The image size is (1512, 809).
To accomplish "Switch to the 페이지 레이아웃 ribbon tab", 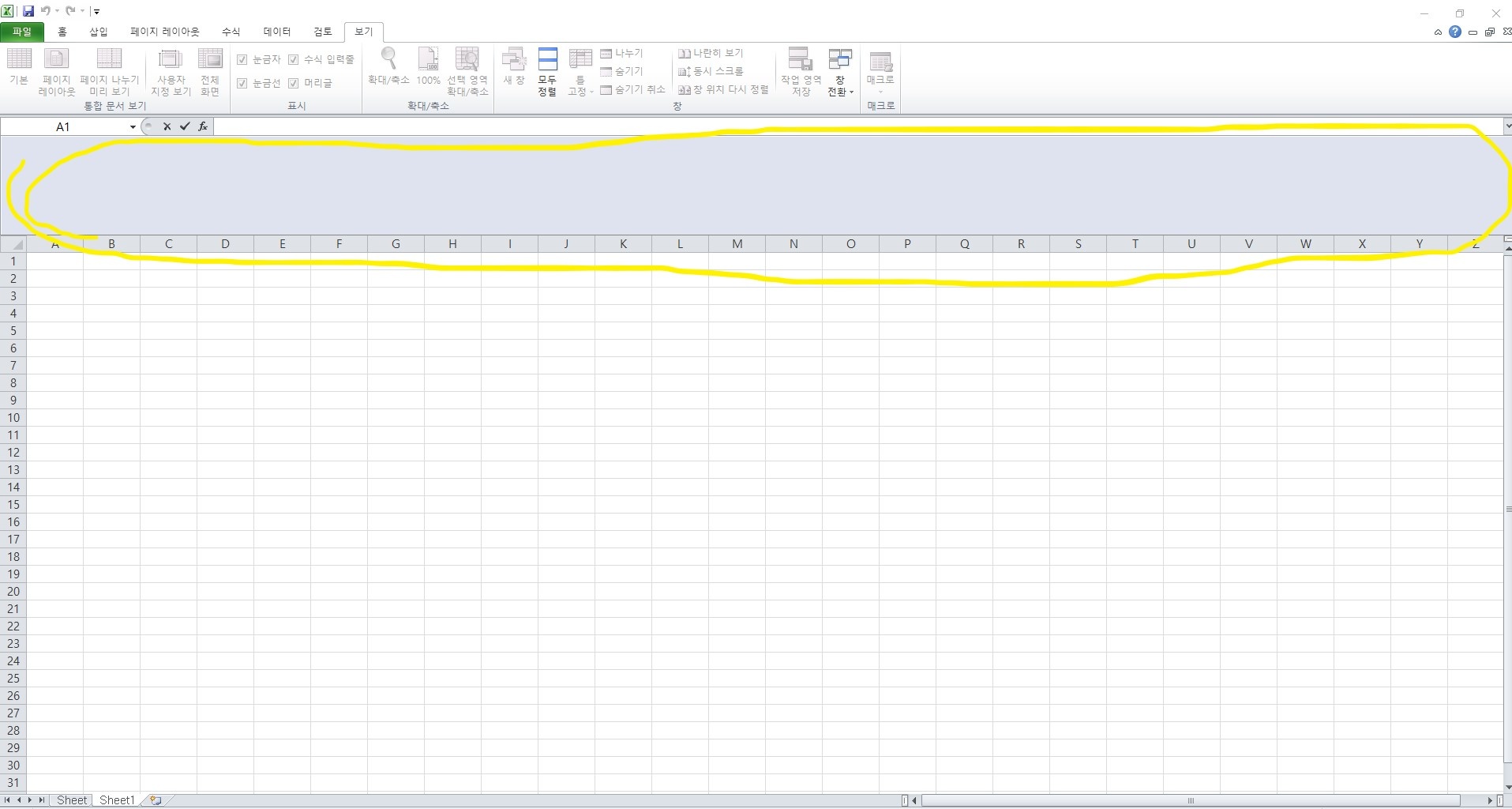I will 165,32.
